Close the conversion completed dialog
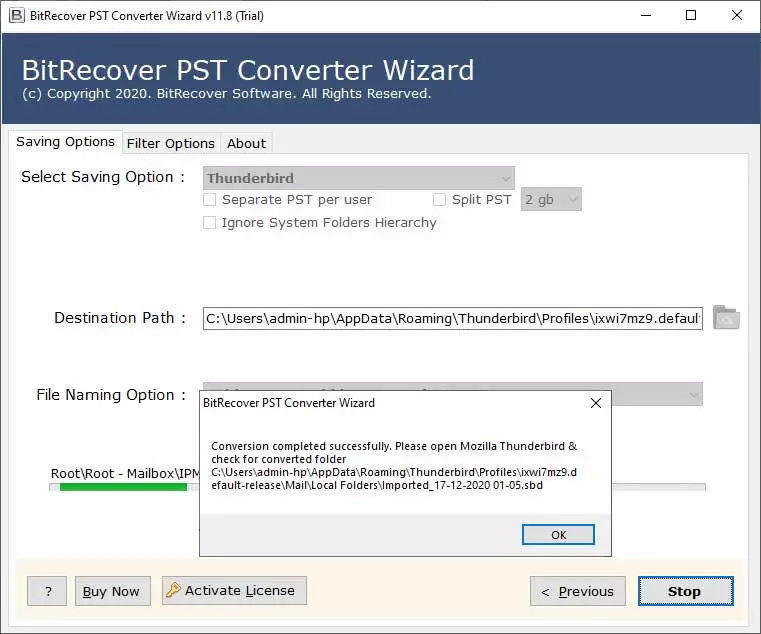The height and width of the screenshot is (634, 761). [596, 403]
